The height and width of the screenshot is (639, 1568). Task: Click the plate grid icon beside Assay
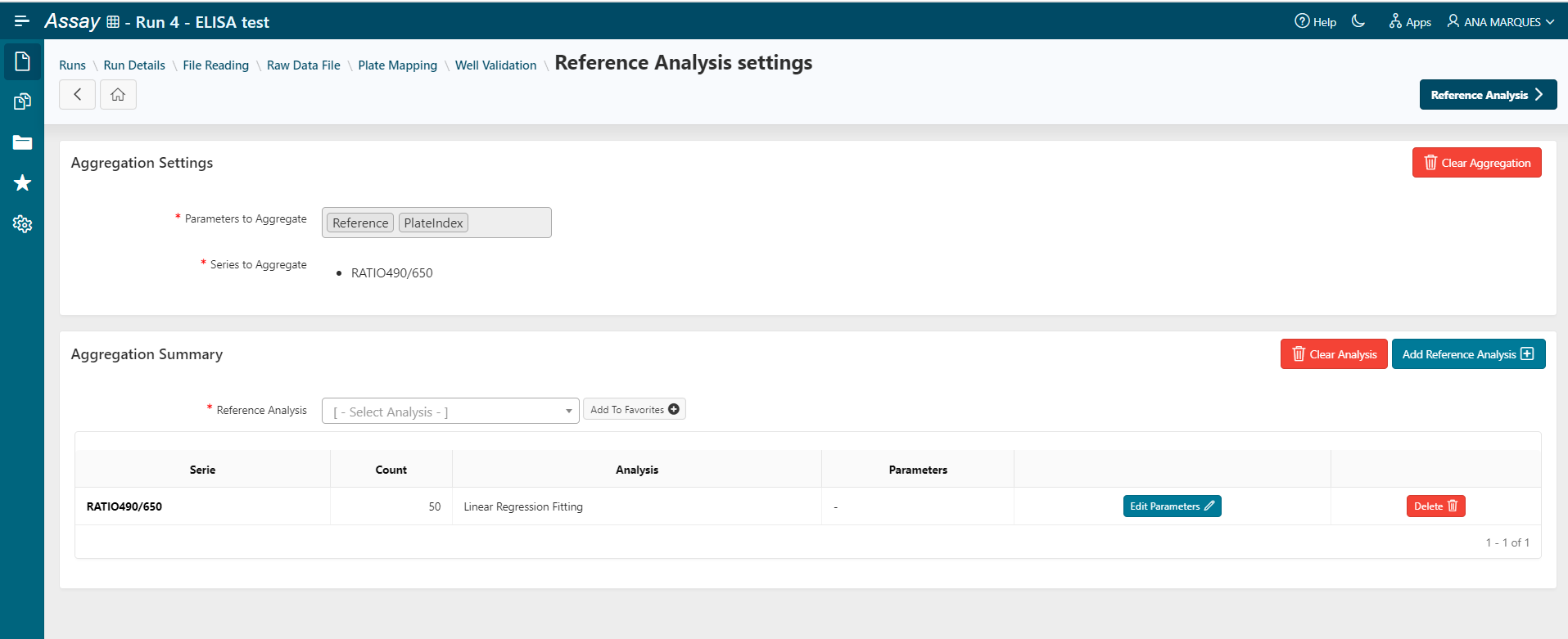click(x=113, y=22)
